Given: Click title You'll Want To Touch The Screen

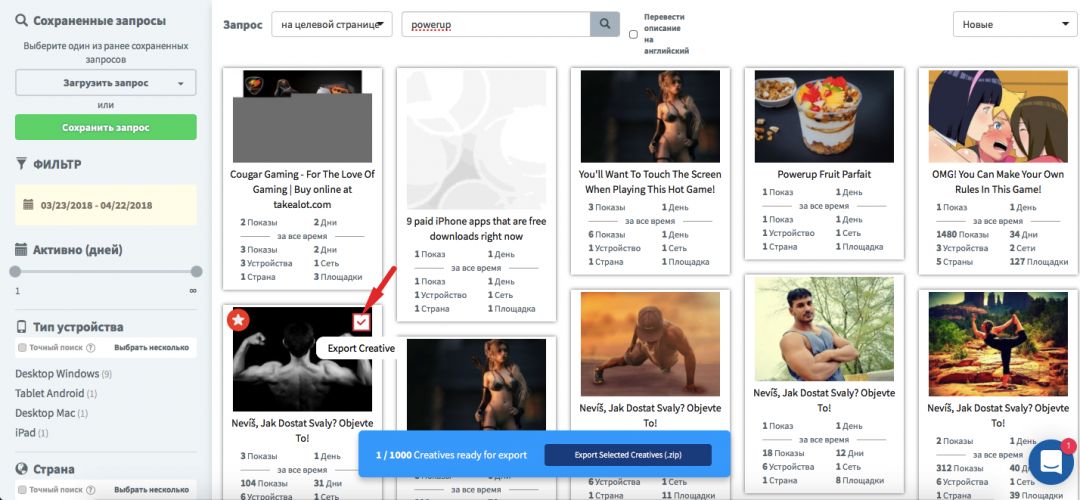Looking at the screenshot, I should (650, 182).
